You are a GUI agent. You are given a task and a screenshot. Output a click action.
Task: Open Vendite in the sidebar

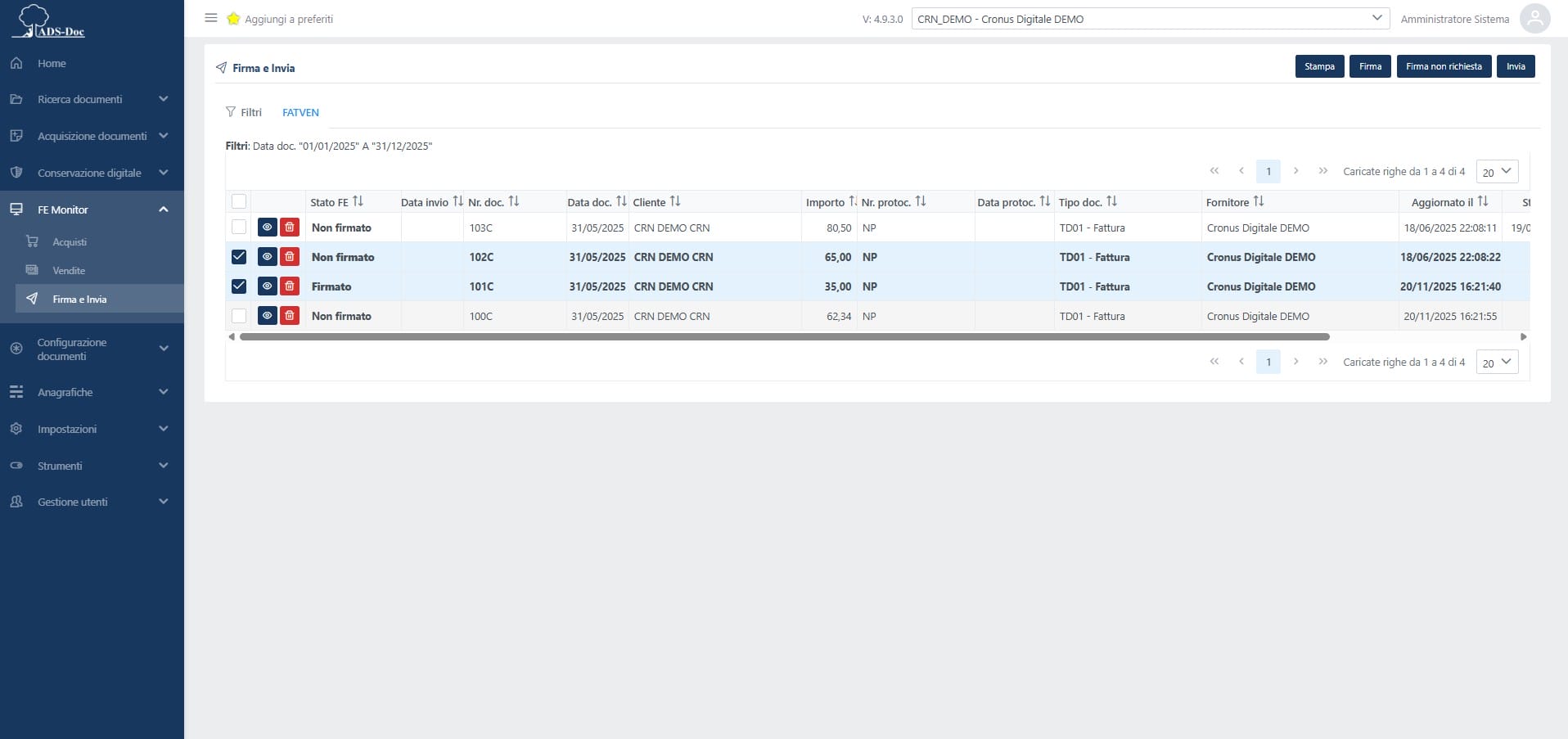[69, 270]
